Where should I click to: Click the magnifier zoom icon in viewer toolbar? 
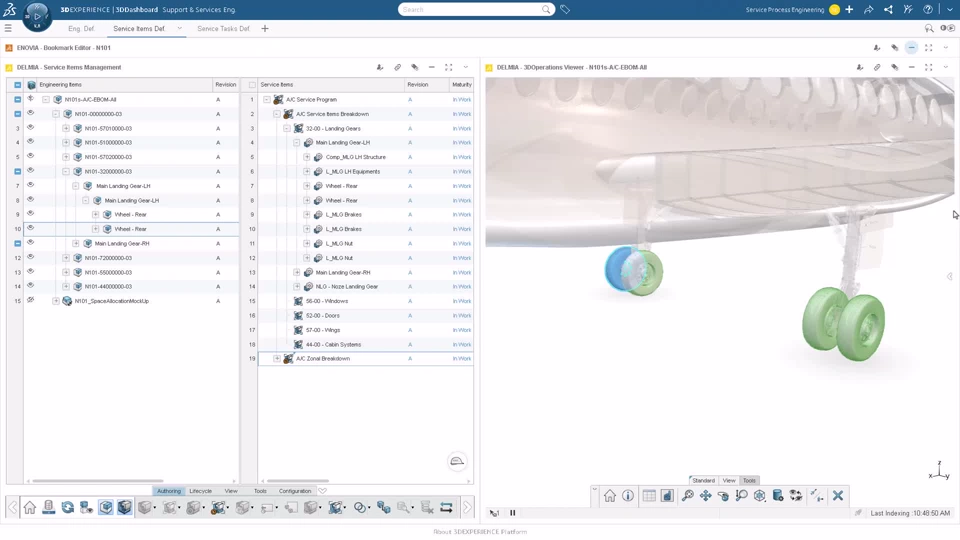coord(688,496)
